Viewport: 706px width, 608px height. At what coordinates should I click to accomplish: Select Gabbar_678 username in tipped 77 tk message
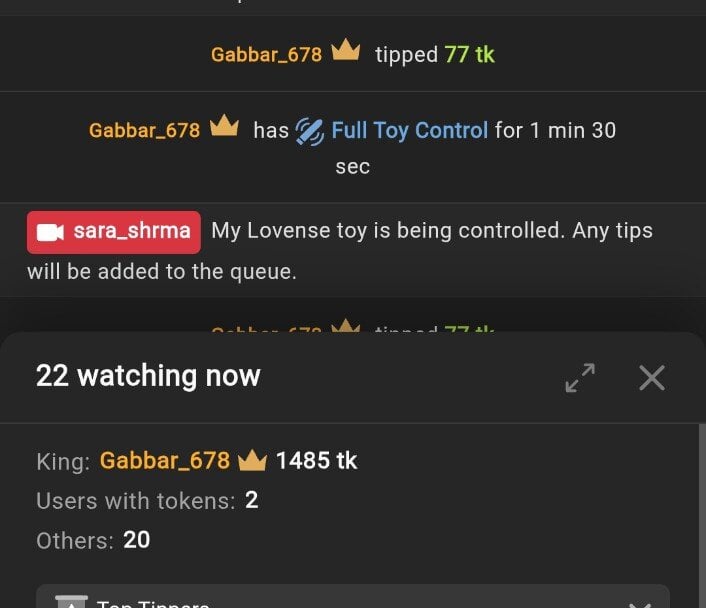click(267, 55)
